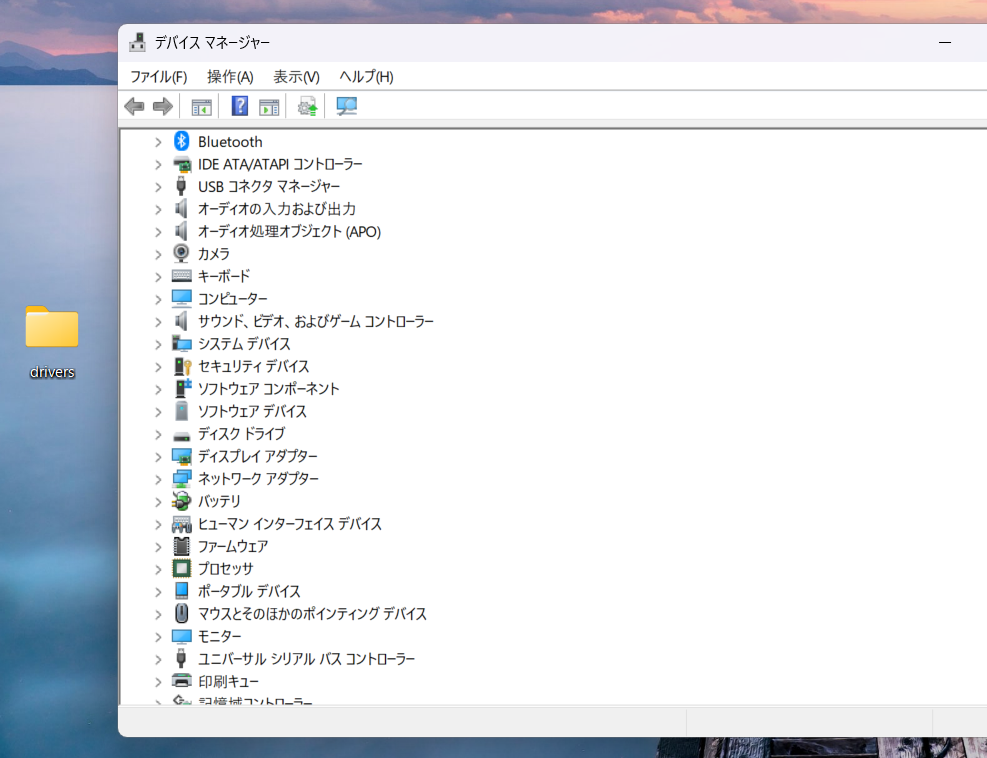Click the scan for hardware changes icon
The height and width of the screenshot is (758, 987).
(346, 106)
